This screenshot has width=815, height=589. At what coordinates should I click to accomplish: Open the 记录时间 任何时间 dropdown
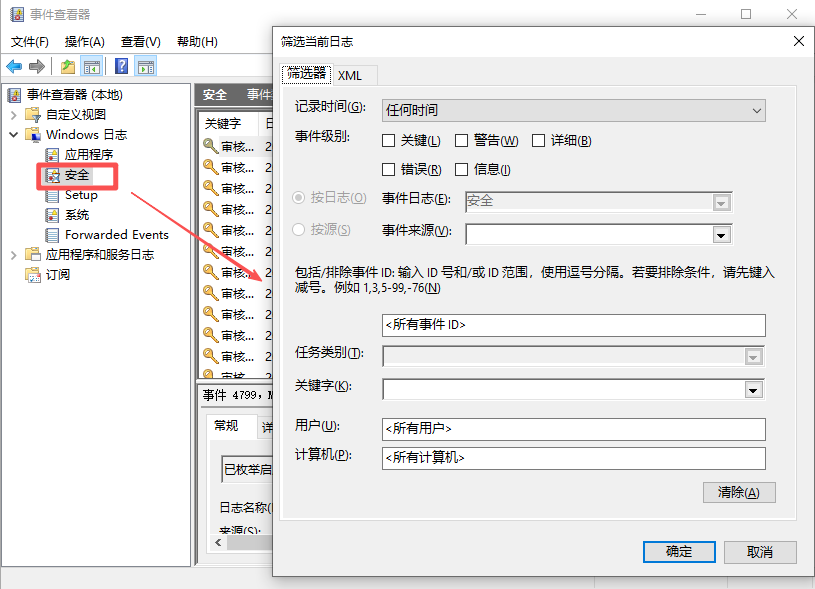point(573,111)
